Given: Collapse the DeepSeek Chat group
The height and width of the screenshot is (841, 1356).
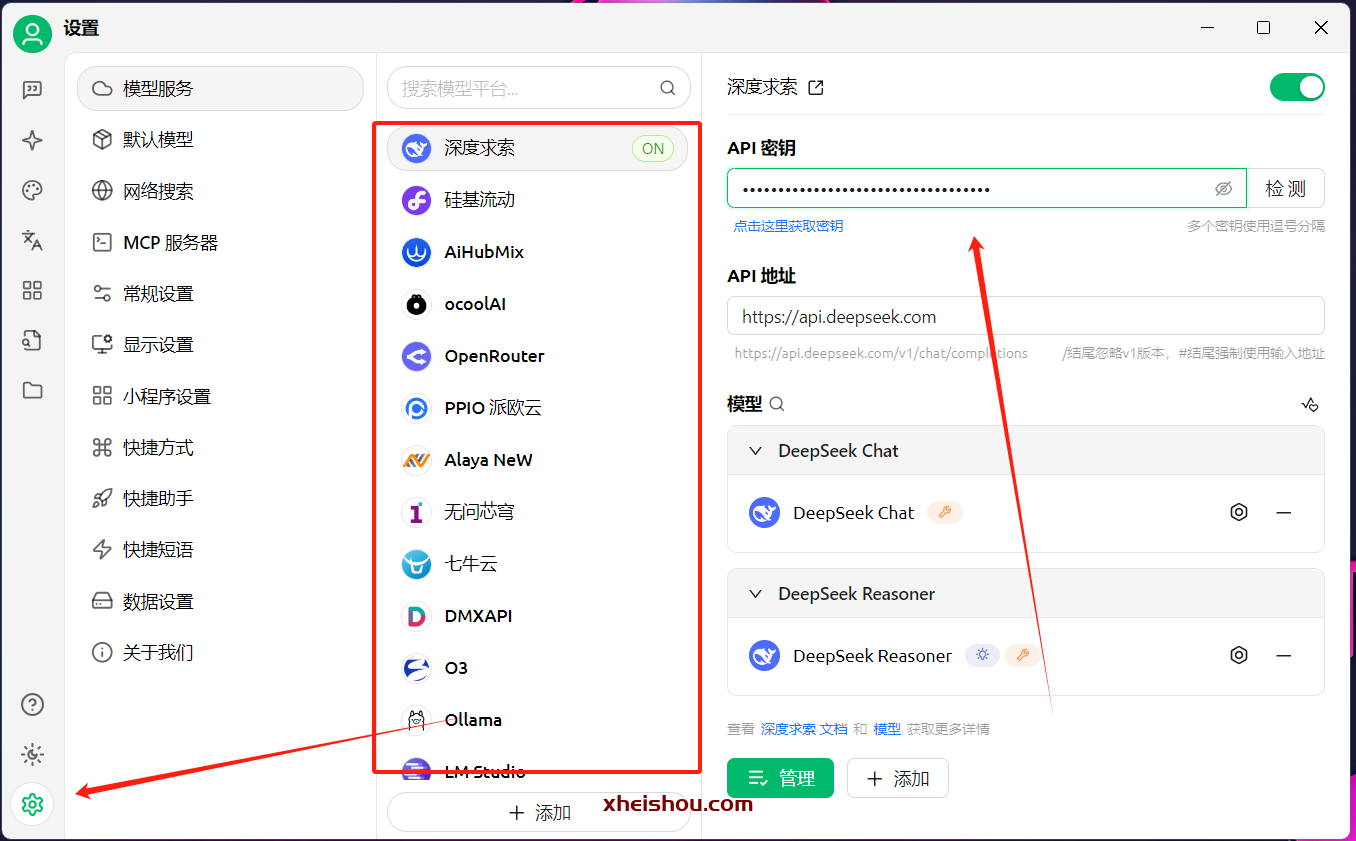Looking at the screenshot, I should (x=756, y=451).
